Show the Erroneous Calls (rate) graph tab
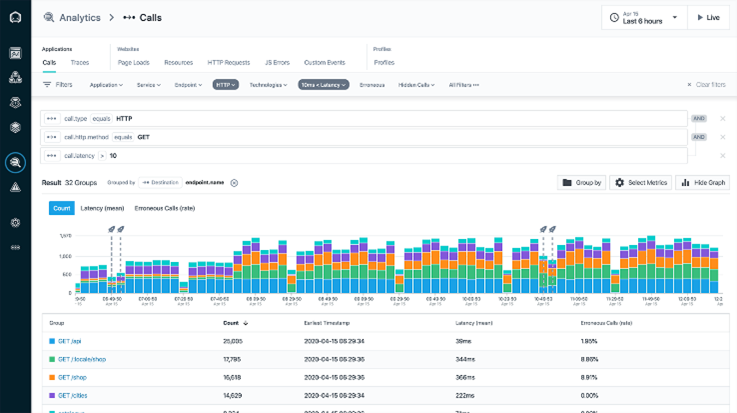The image size is (737, 413). pyautogui.click(x=165, y=208)
